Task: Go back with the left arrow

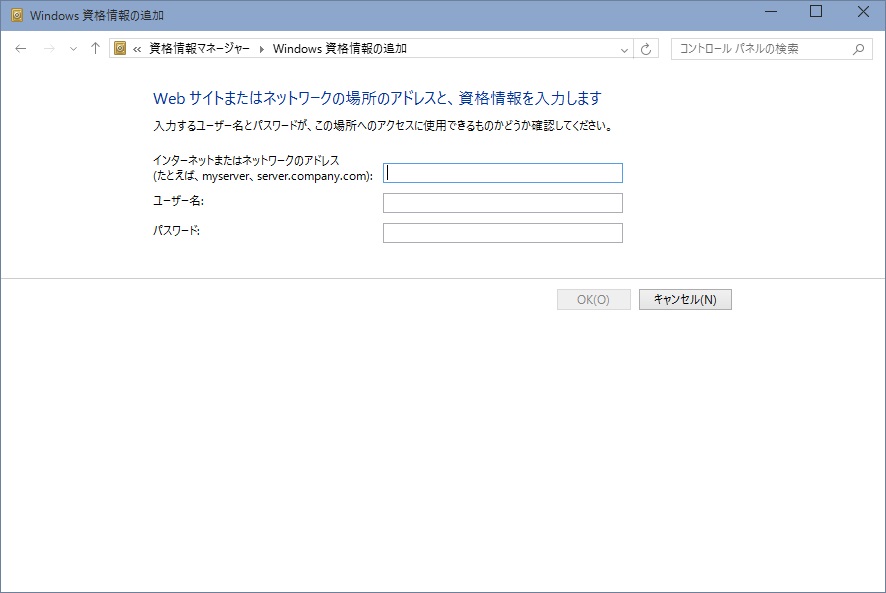Action: (x=21, y=49)
